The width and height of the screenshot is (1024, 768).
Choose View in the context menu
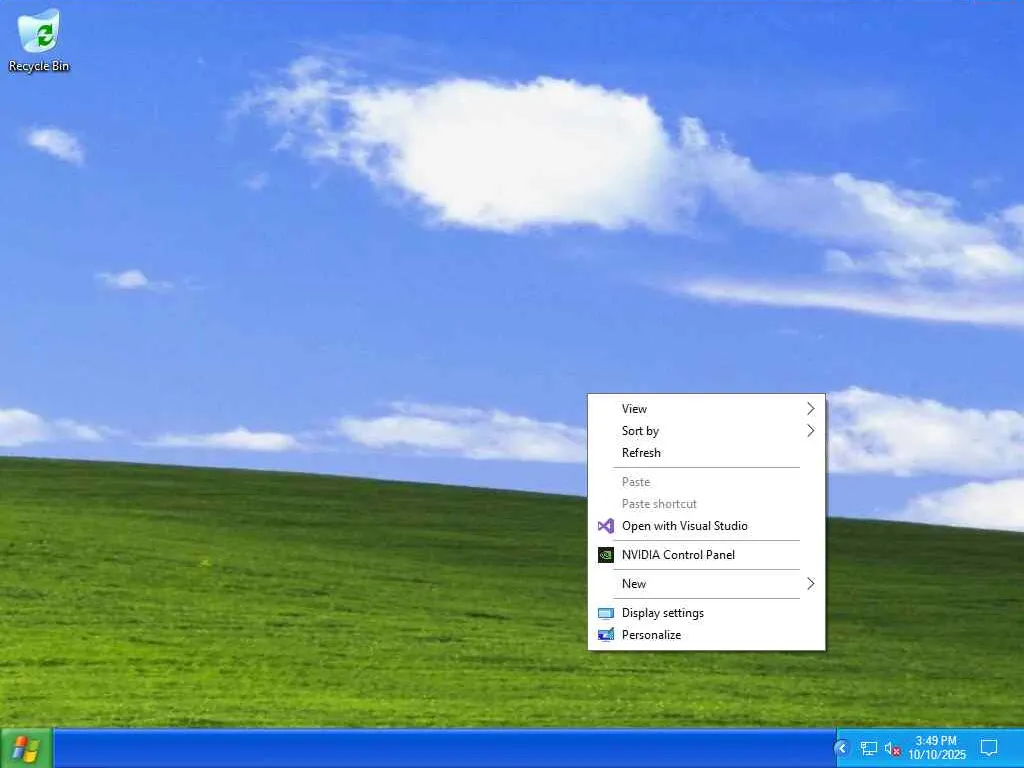tap(707, 409)
